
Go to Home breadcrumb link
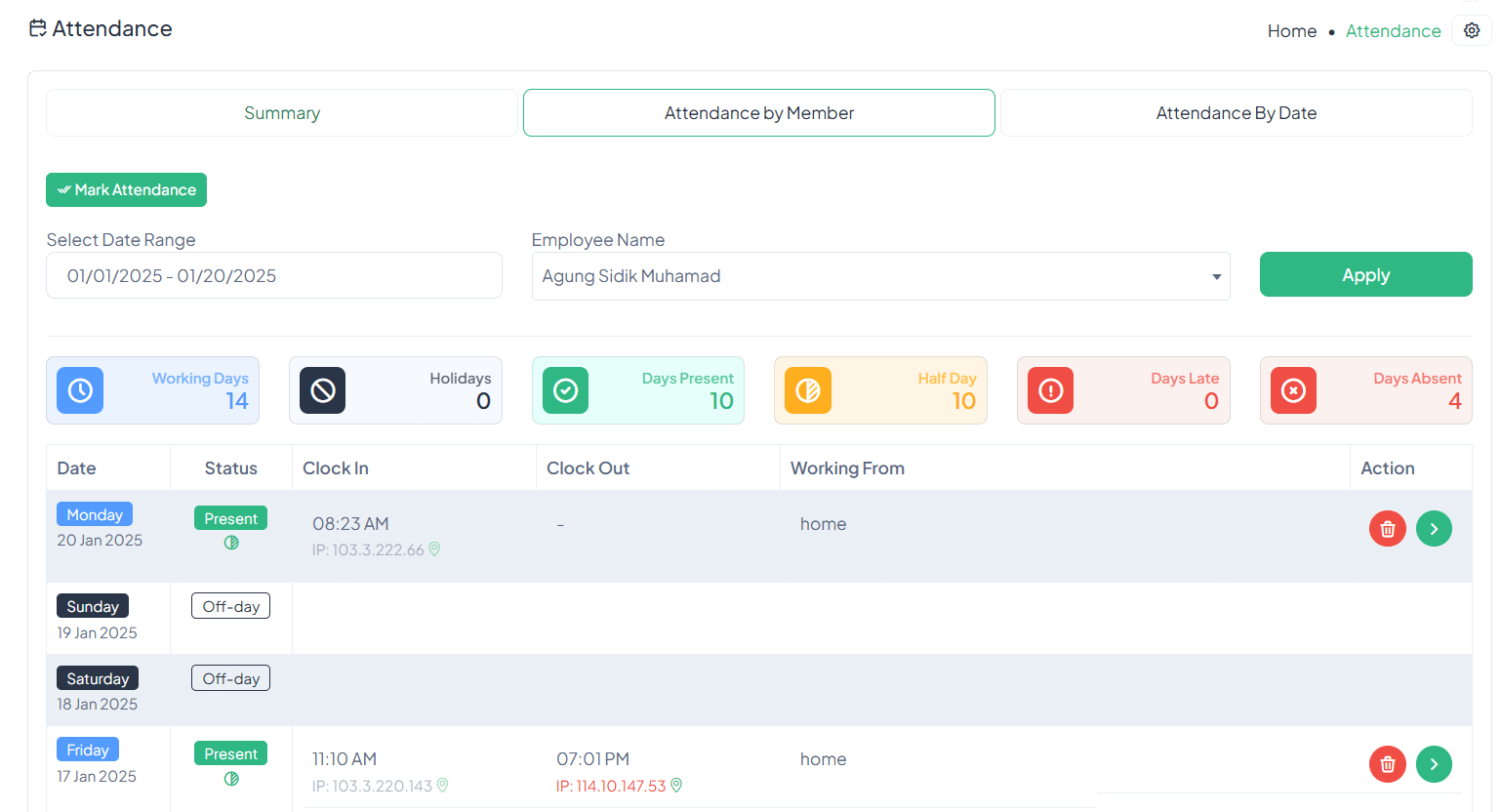1291,31
